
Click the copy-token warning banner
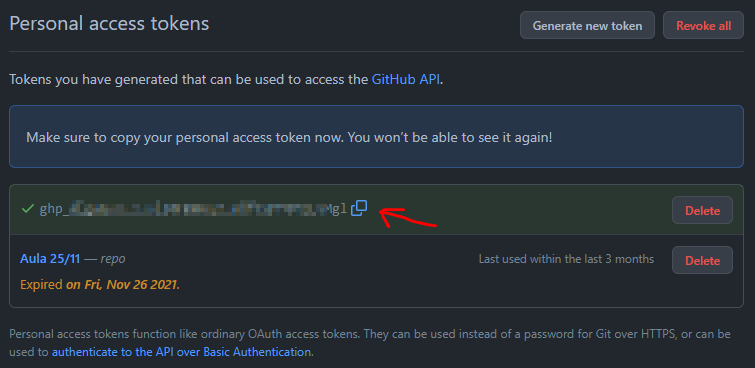[x=376, y=137]
